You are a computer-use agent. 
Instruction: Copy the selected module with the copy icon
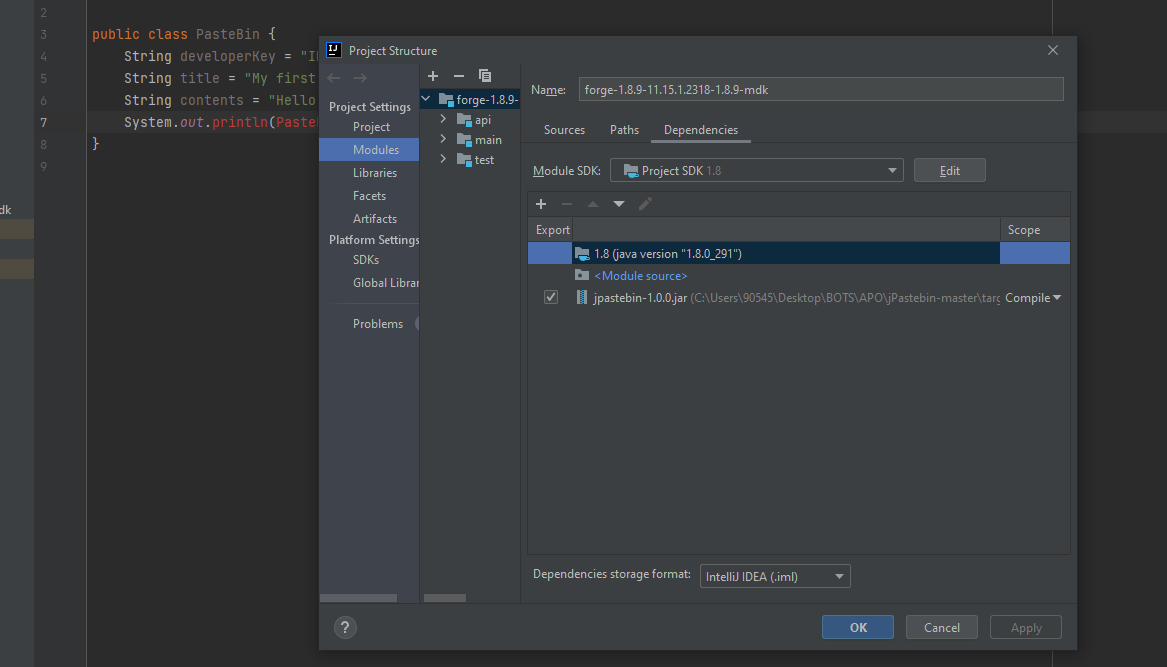485,76
